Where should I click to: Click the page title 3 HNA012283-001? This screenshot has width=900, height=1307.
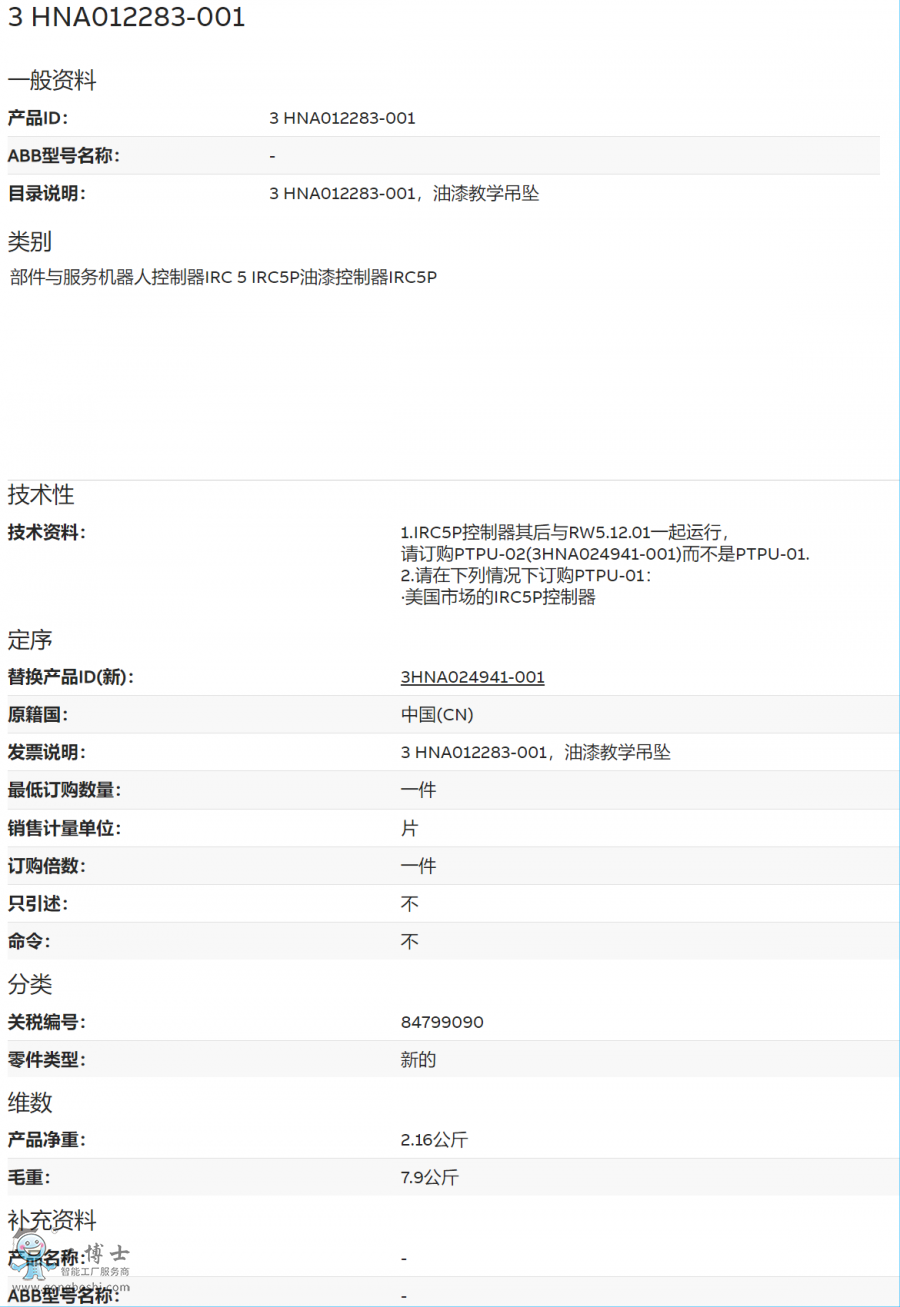tap(125, 17)
